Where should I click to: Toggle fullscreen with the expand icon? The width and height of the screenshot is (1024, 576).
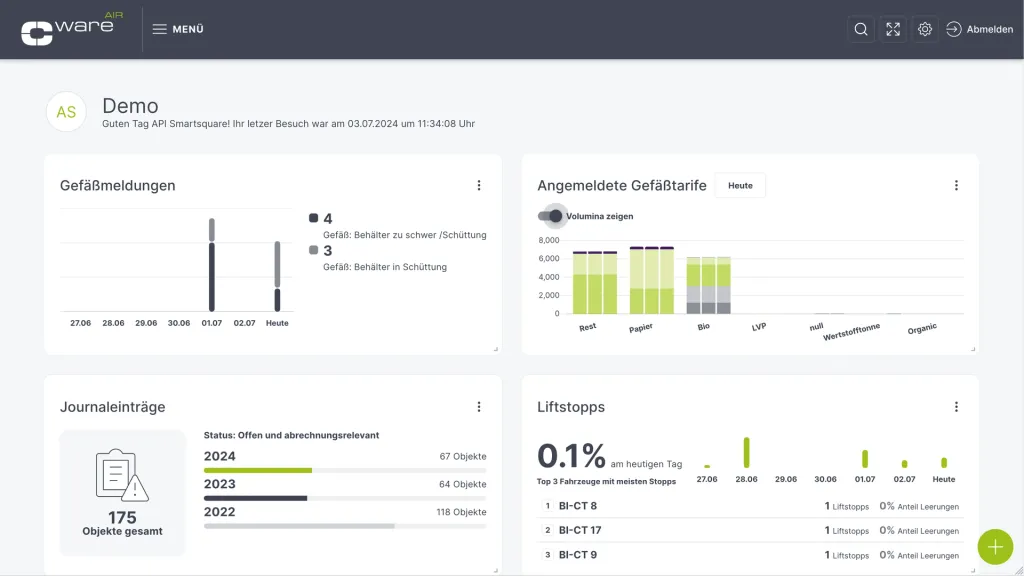click(x=893, y=29)
